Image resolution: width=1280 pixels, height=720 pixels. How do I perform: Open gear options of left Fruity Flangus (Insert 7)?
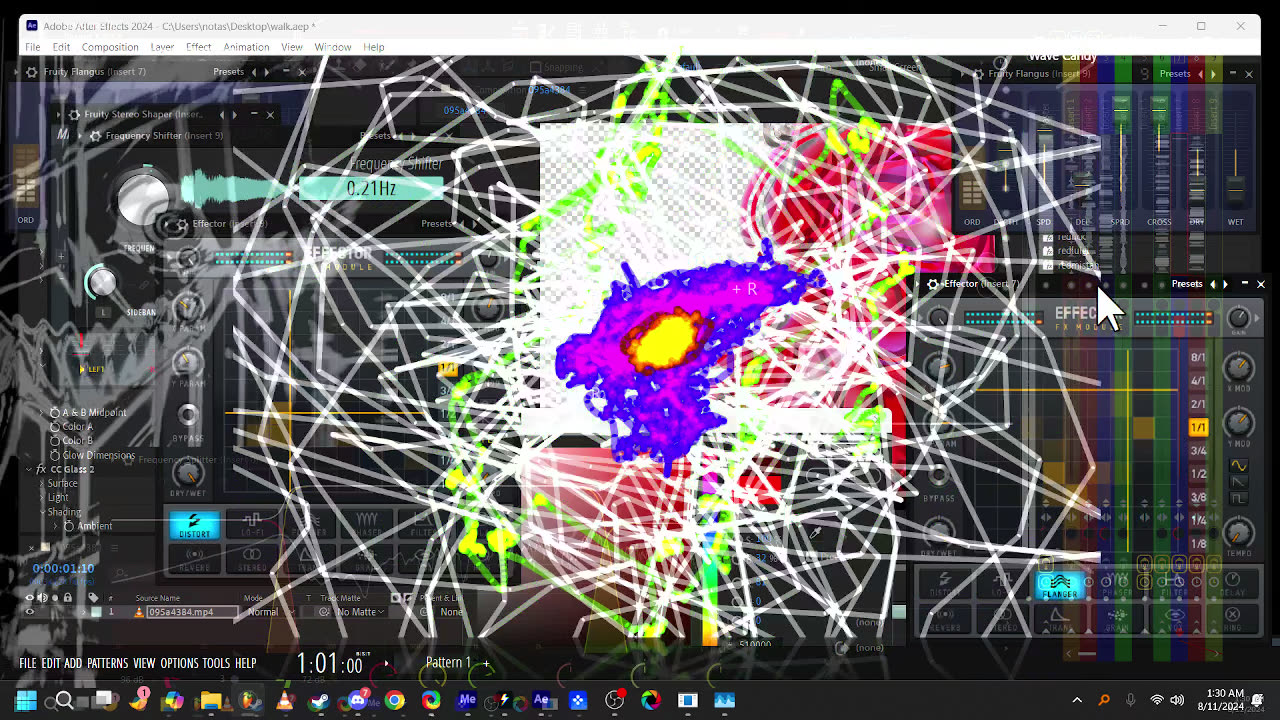(x=32, y=72)
